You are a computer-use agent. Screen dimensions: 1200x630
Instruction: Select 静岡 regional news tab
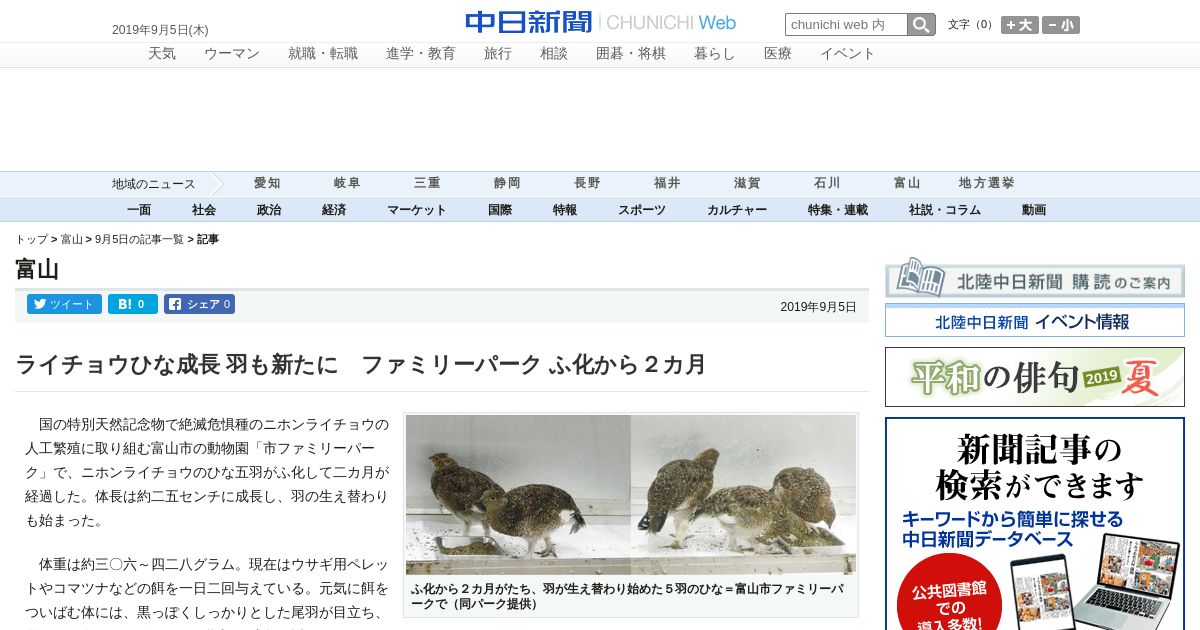[x=507, y=183]
